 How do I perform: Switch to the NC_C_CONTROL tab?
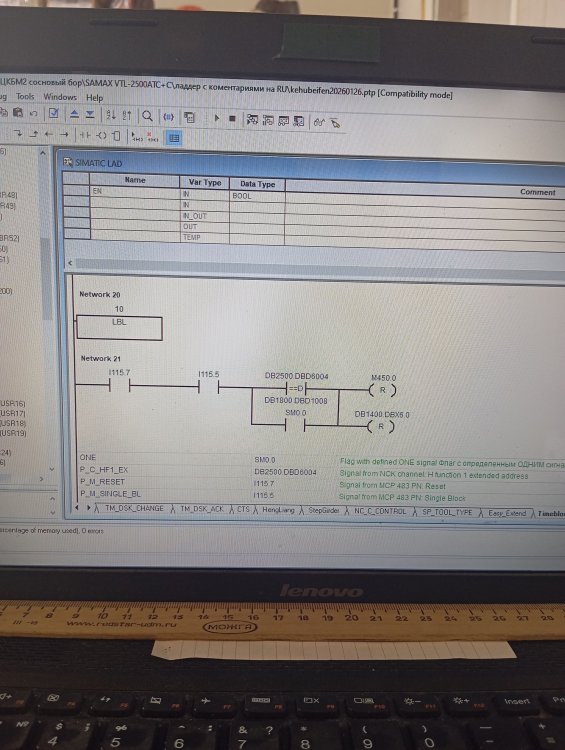coord(380,511)
